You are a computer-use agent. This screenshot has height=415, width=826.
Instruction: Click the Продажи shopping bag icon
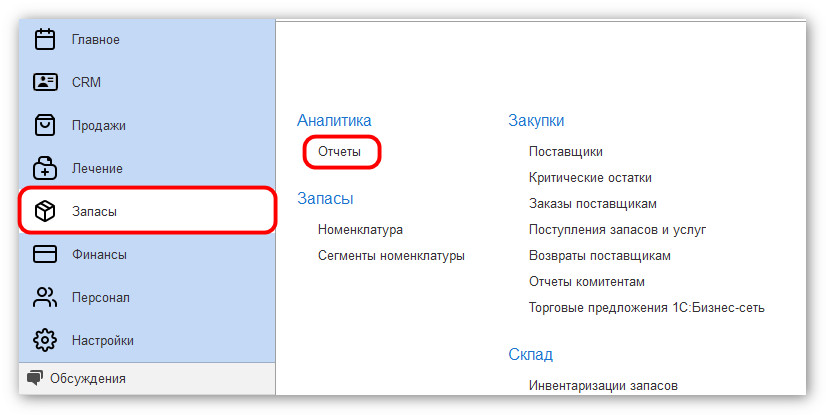pos(45,125)
